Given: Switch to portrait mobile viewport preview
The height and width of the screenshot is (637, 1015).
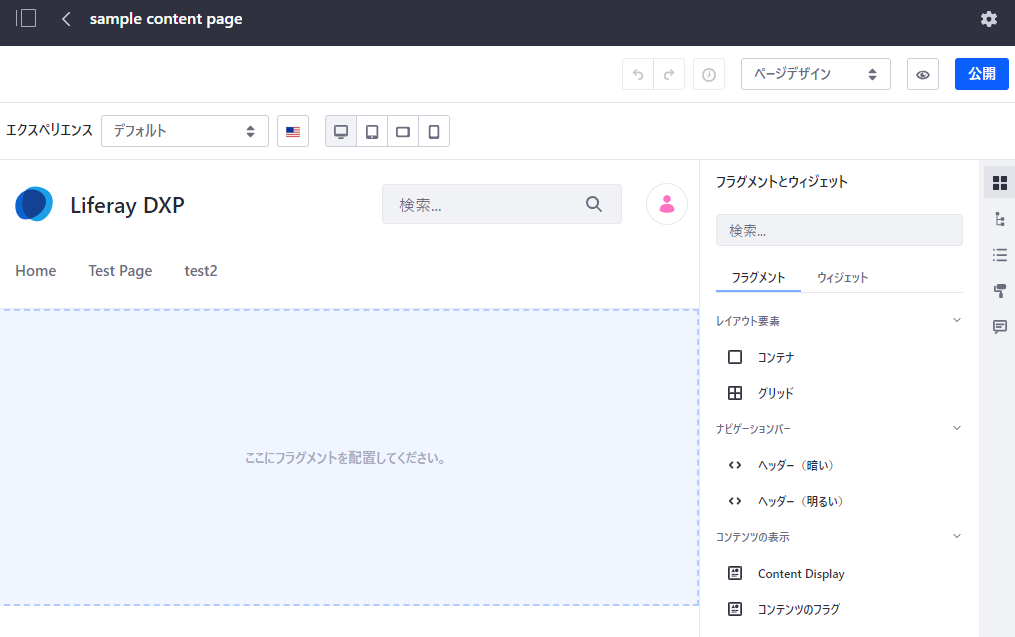Looking at the screenshot, I should [434, 131].
